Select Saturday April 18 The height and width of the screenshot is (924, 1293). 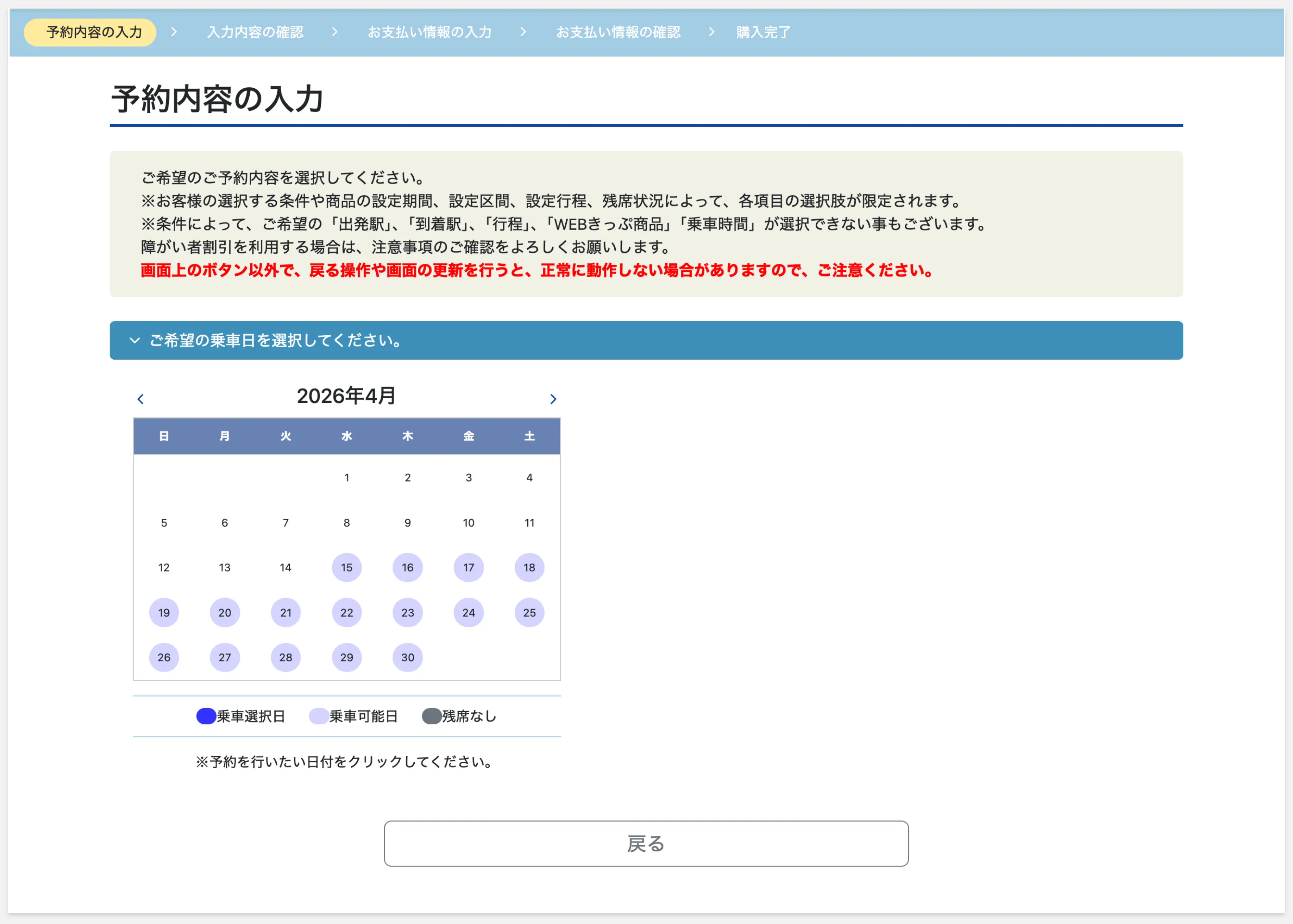[x=529, y=567]
